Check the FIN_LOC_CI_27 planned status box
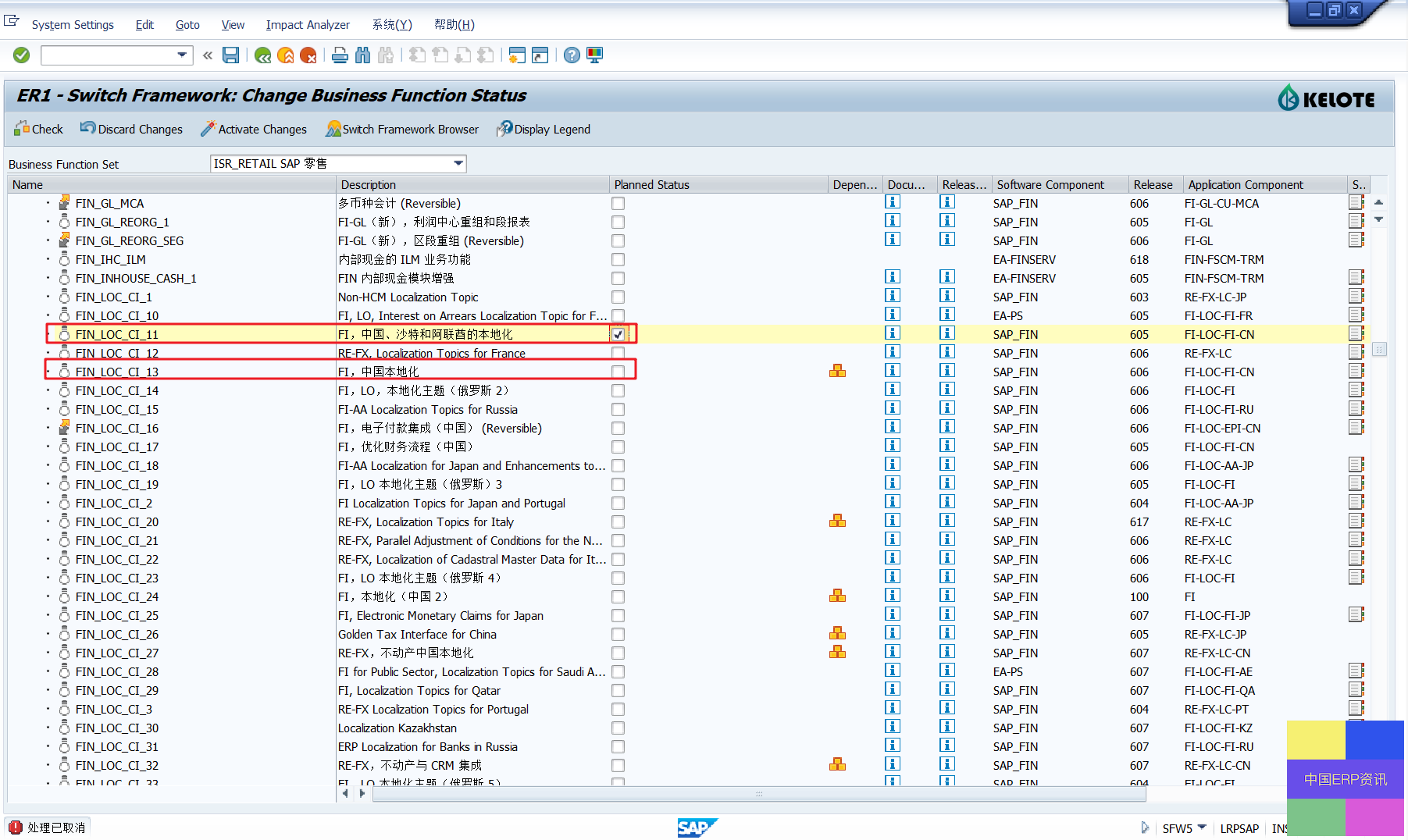The width and height of the screenshot is (1408, 840). click(618, 653)
